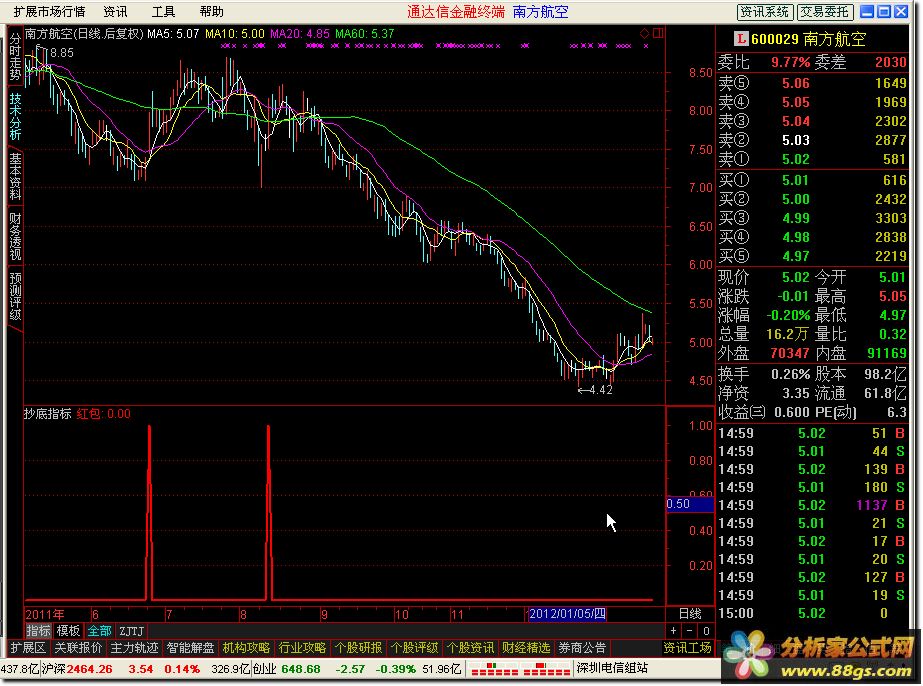
Task: Click the 买① price 5.01 row
Action: [x=812, y=180]
